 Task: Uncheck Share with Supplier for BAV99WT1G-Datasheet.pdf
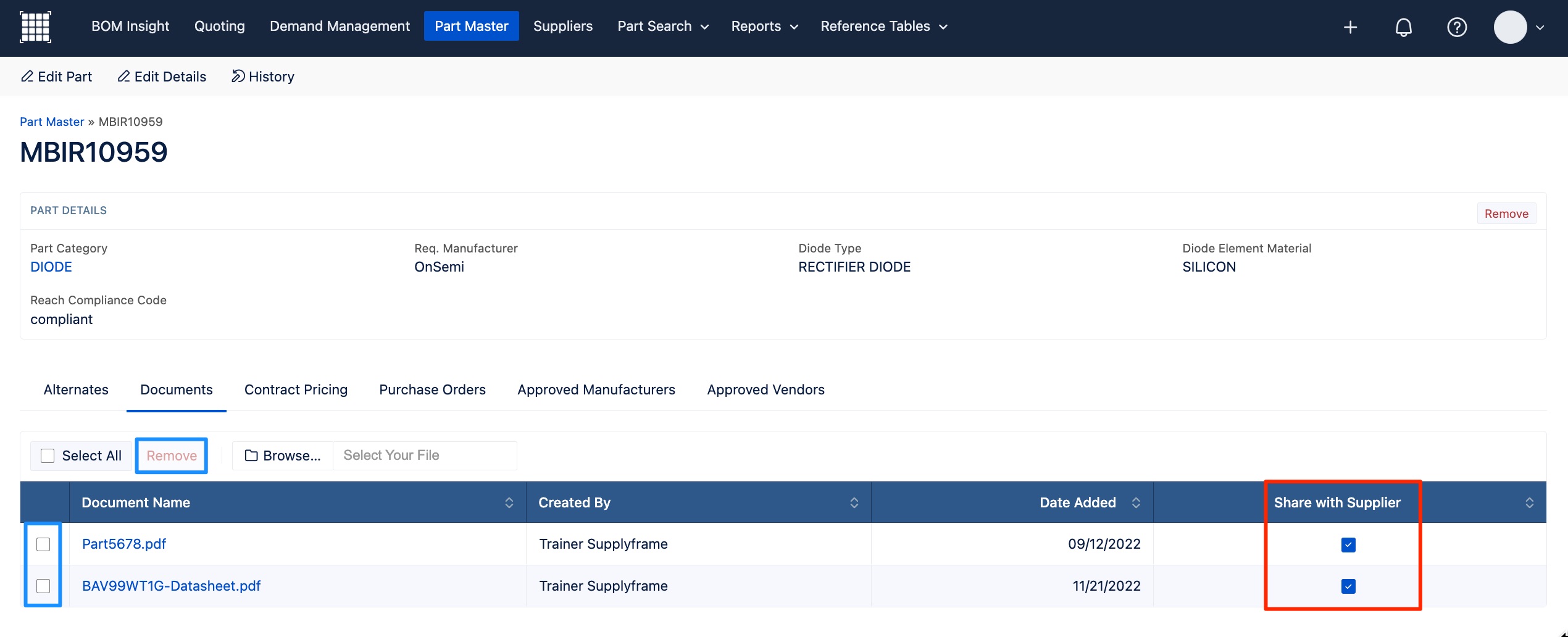(x=1348, y=586)
